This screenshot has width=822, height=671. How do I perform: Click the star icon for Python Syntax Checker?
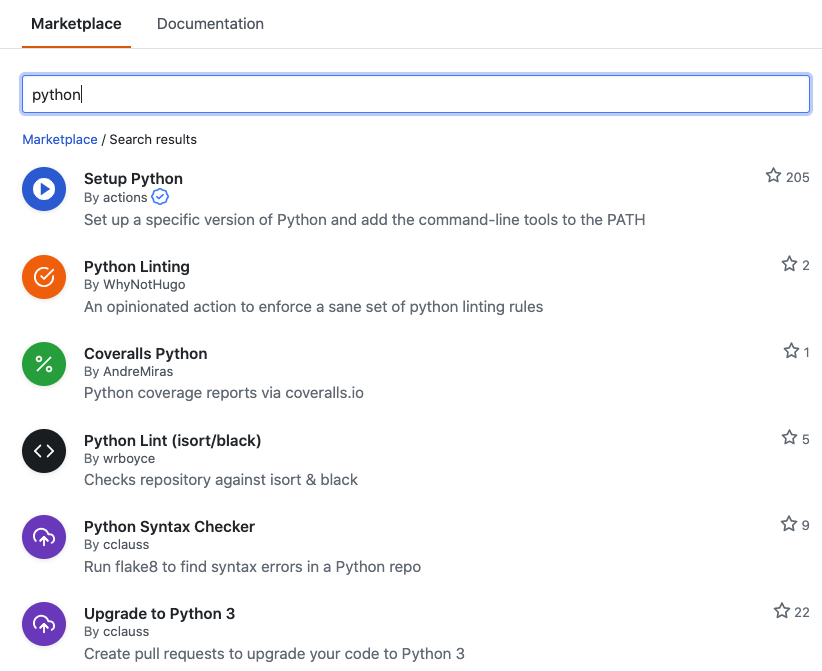tap(788, 524)
